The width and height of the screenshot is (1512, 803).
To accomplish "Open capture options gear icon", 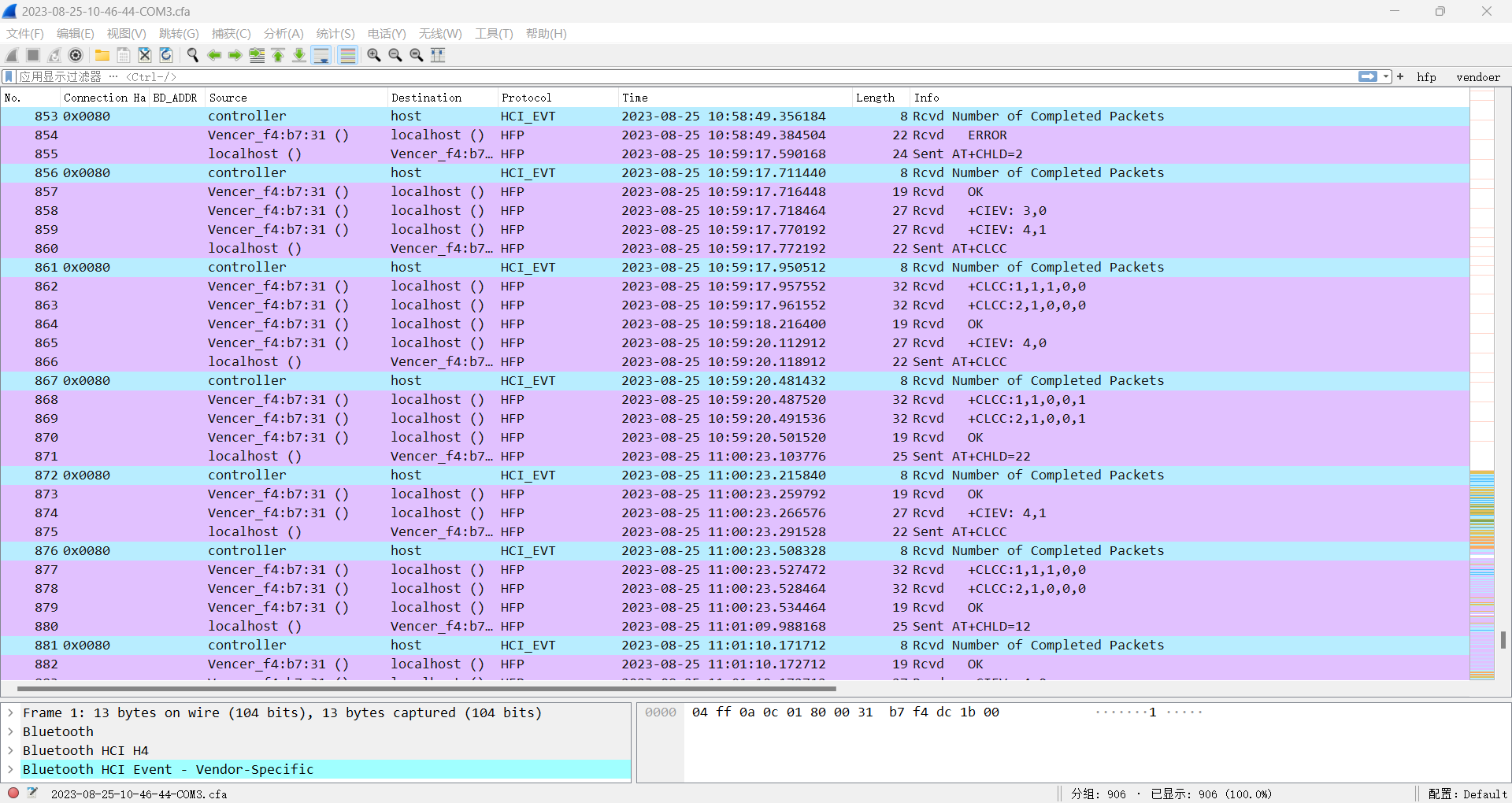I will pos(76,55).
